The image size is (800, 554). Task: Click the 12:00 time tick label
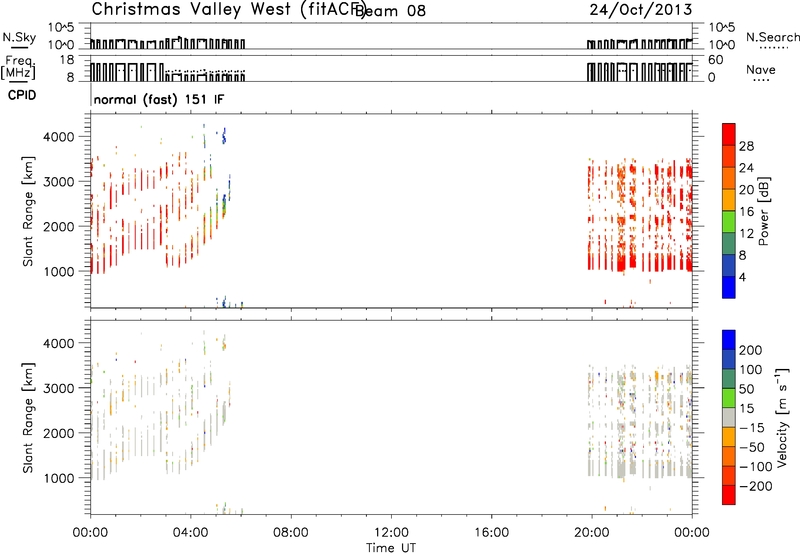tap(391, 533)
